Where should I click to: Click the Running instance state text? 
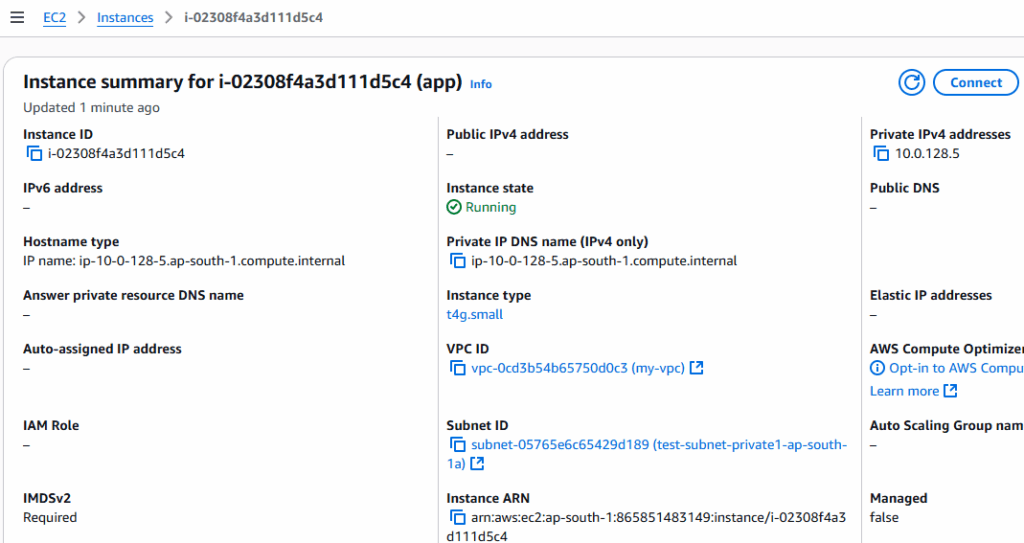pyautogui.click(x=490, y=207)
